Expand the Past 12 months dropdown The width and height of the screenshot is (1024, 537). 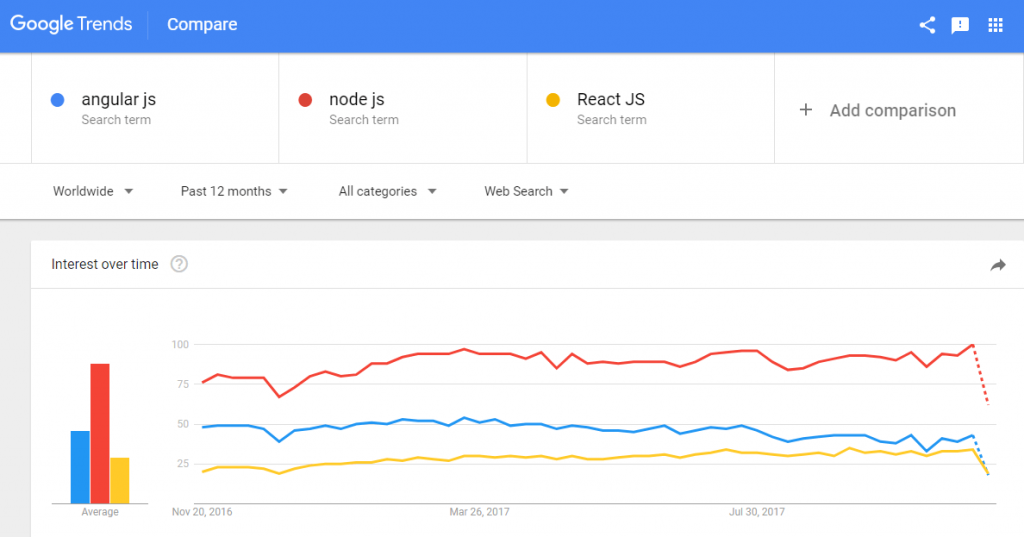(234, 191)
